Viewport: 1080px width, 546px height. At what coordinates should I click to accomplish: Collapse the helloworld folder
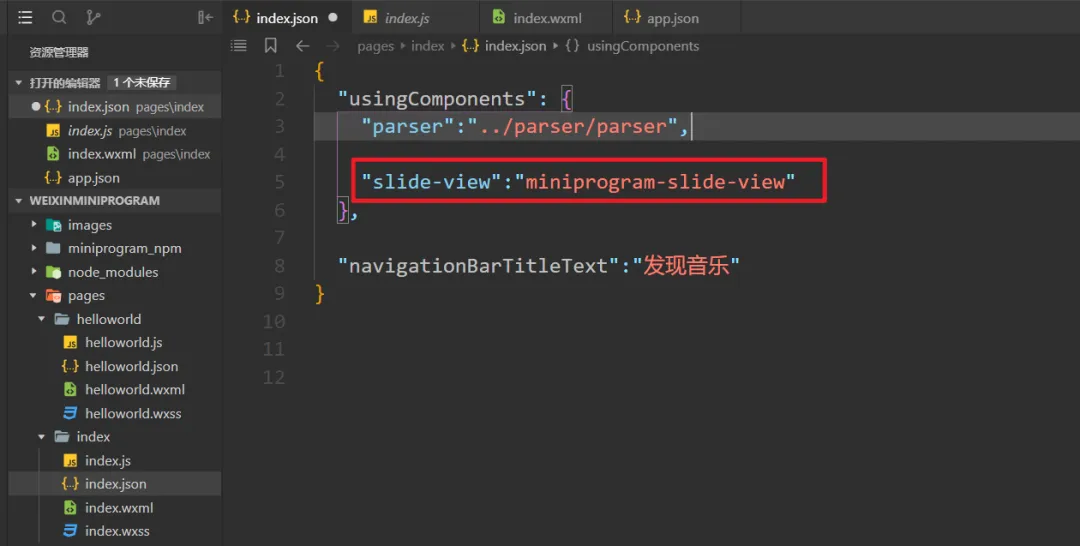click(x=42, y=319)
